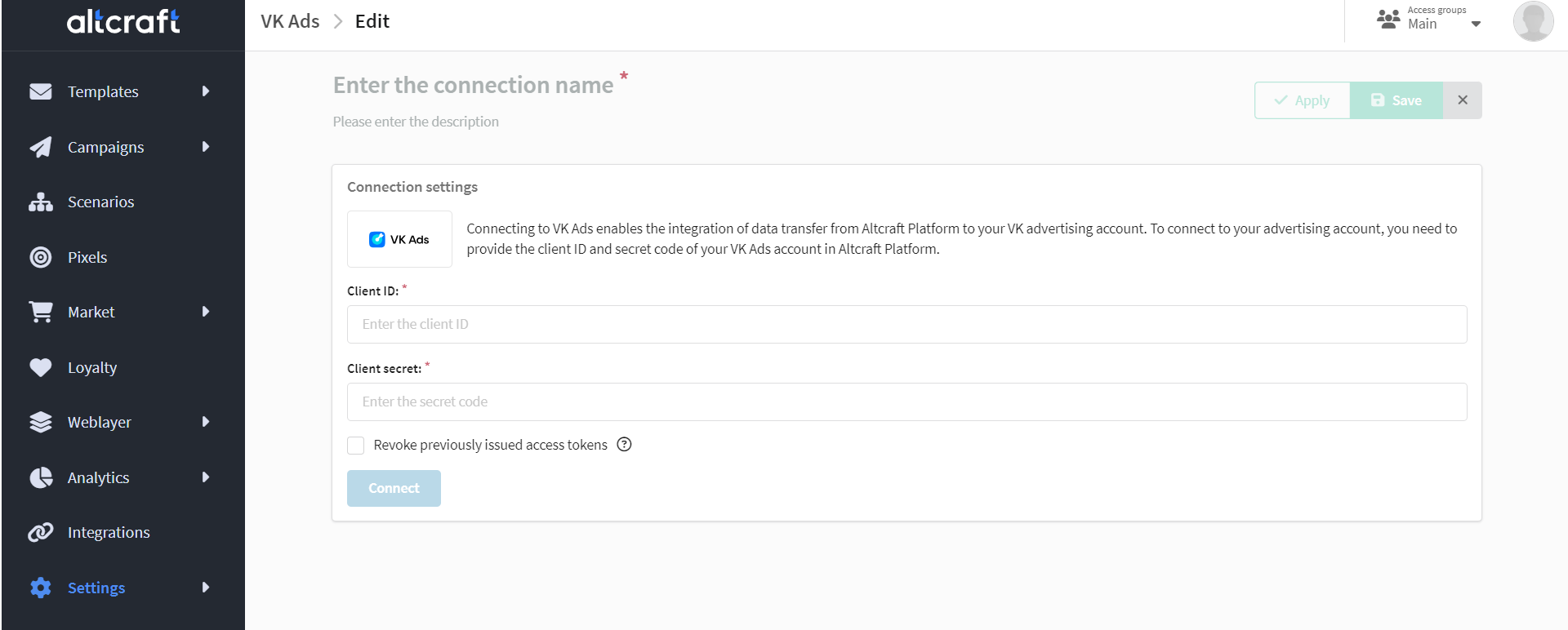
Task: Click the Scenarios hierarchy icon
Action: tap(41, 202)
